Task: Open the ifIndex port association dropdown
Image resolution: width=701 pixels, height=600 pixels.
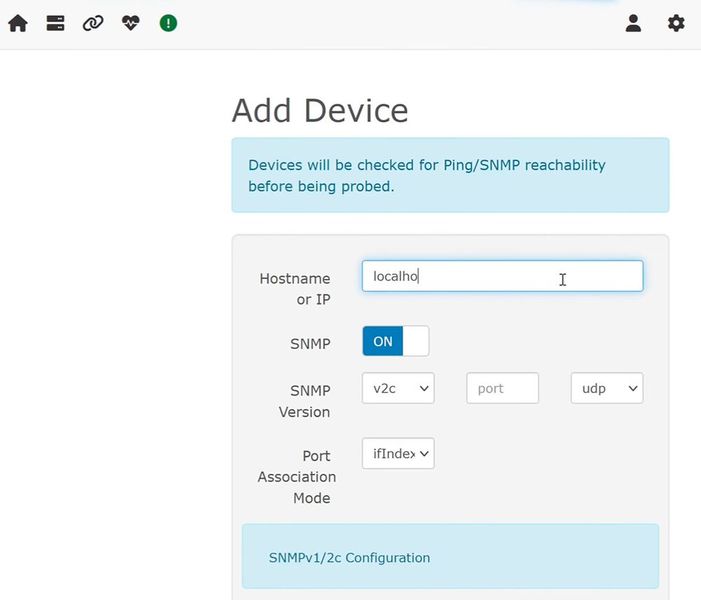Action: click(x=398, y=454)
